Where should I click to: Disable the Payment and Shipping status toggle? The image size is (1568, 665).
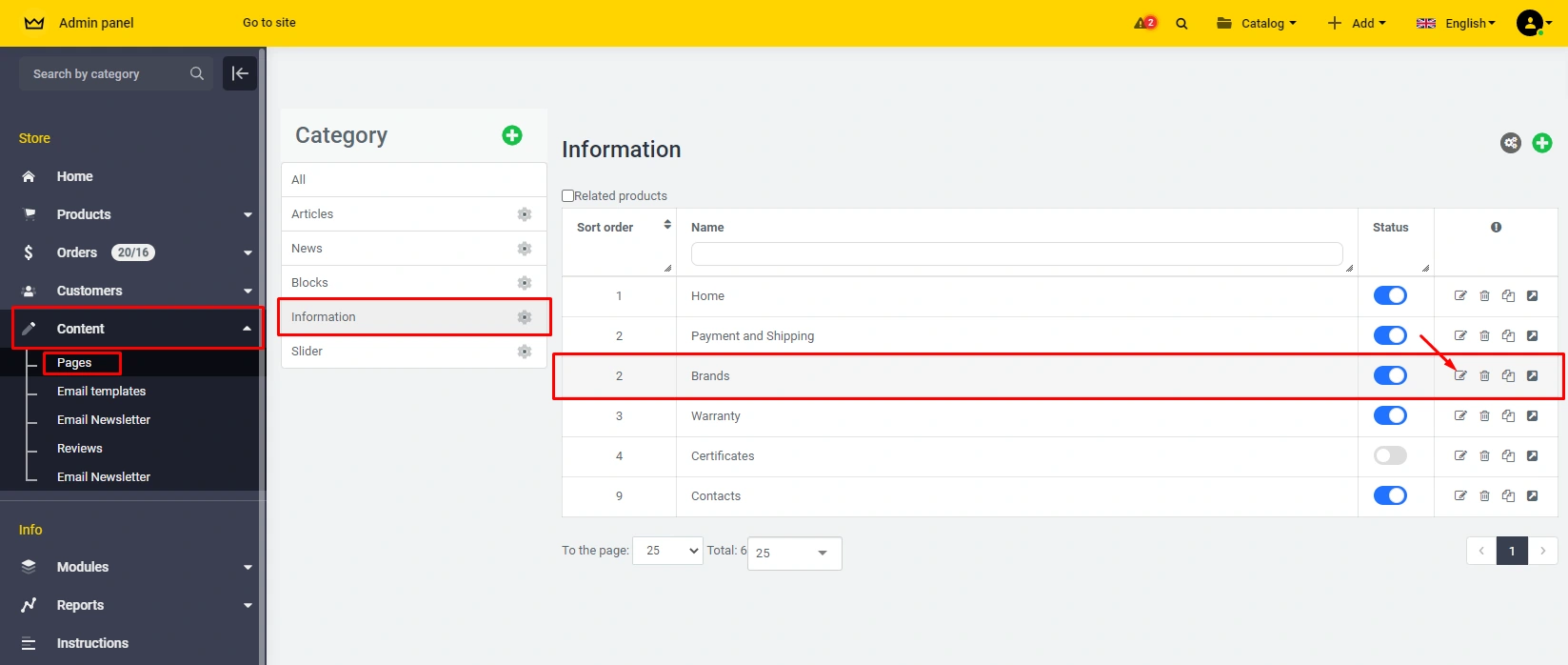[1390, 336]
